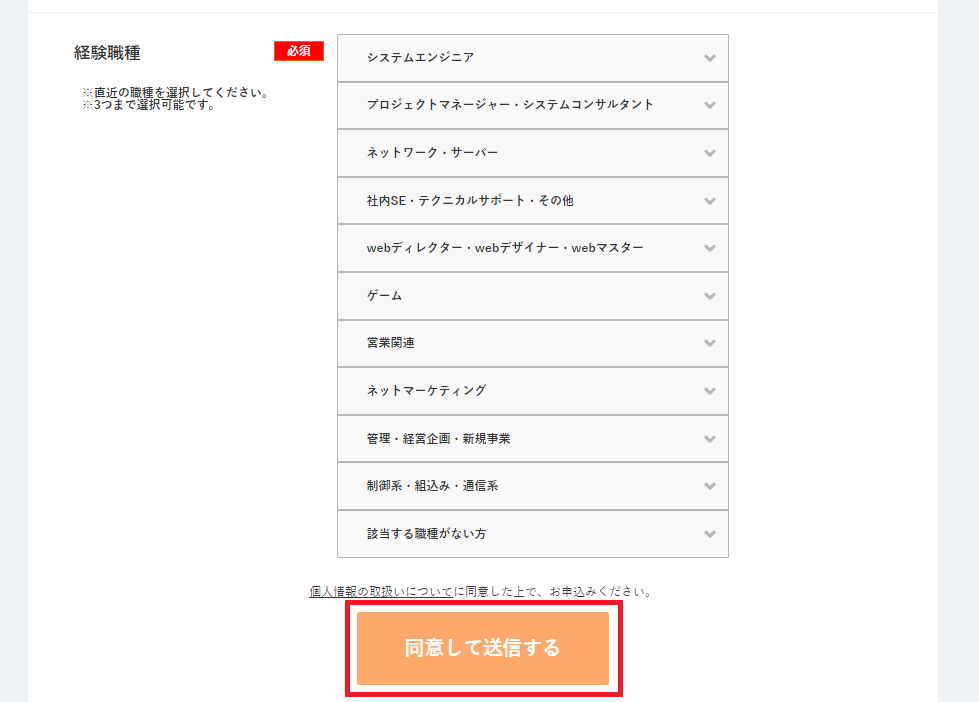The width and height of the screenshot is (979, 702).
Task: Click the arrow icon on the ゲーム row
Action: click(x=710, y=296)
